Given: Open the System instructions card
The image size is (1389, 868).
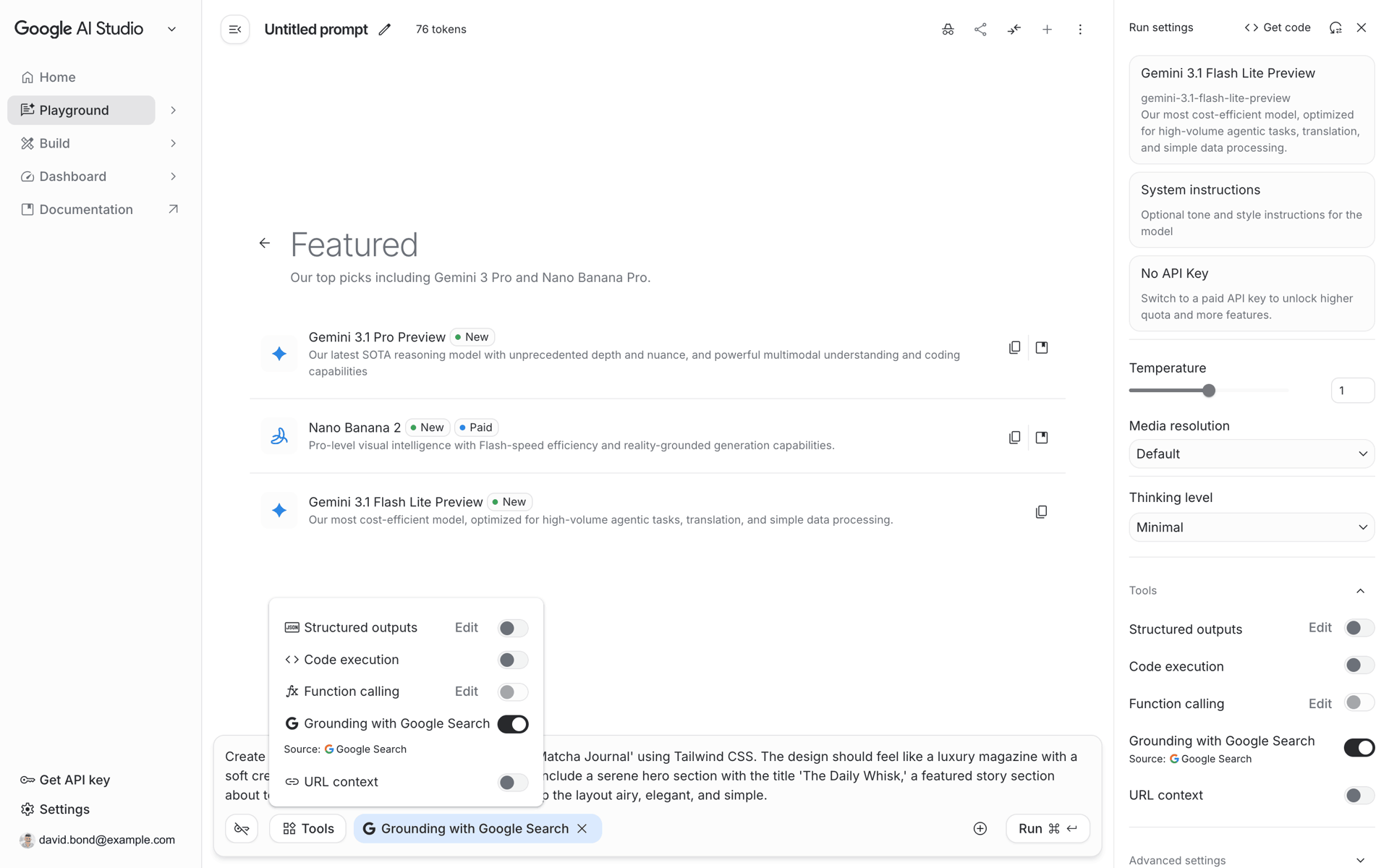Looking at the screenshot, I should 1252,210.
